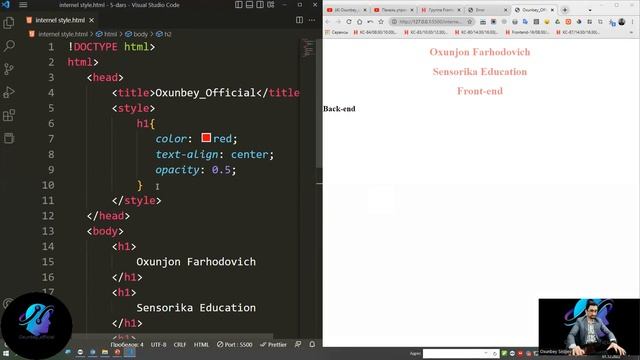The height and width of the screenshot is (360, 640).
Task: Close the internet style.html editor tab
Action: 91,20
